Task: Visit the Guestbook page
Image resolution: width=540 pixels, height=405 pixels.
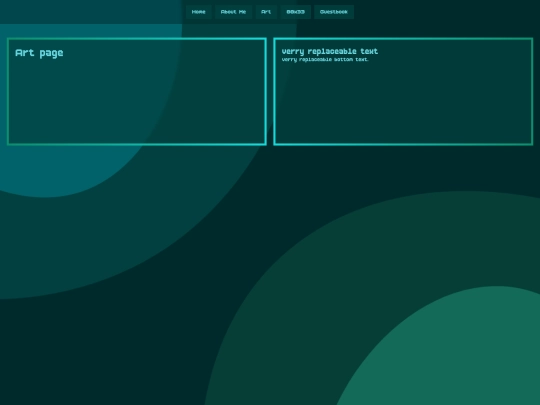Action: (x=334, y=12)
